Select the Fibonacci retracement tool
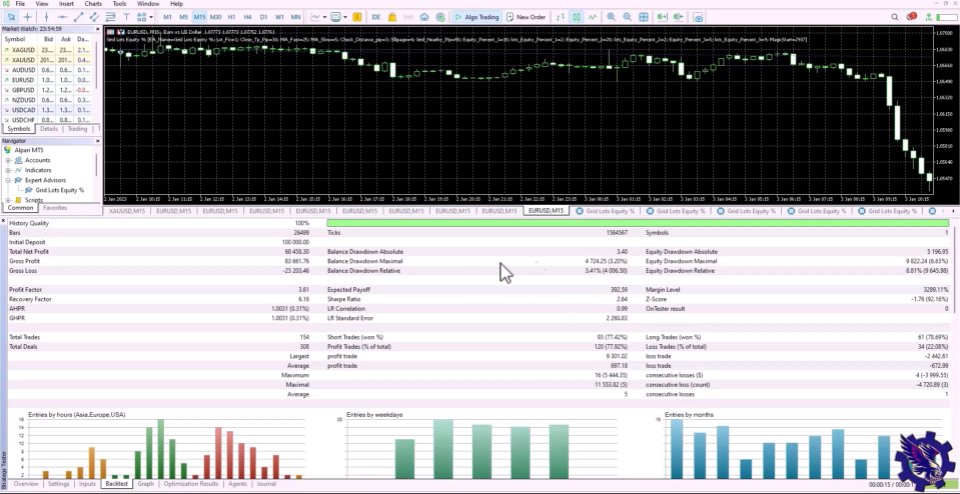960x494 pixels. pos(110,17)
